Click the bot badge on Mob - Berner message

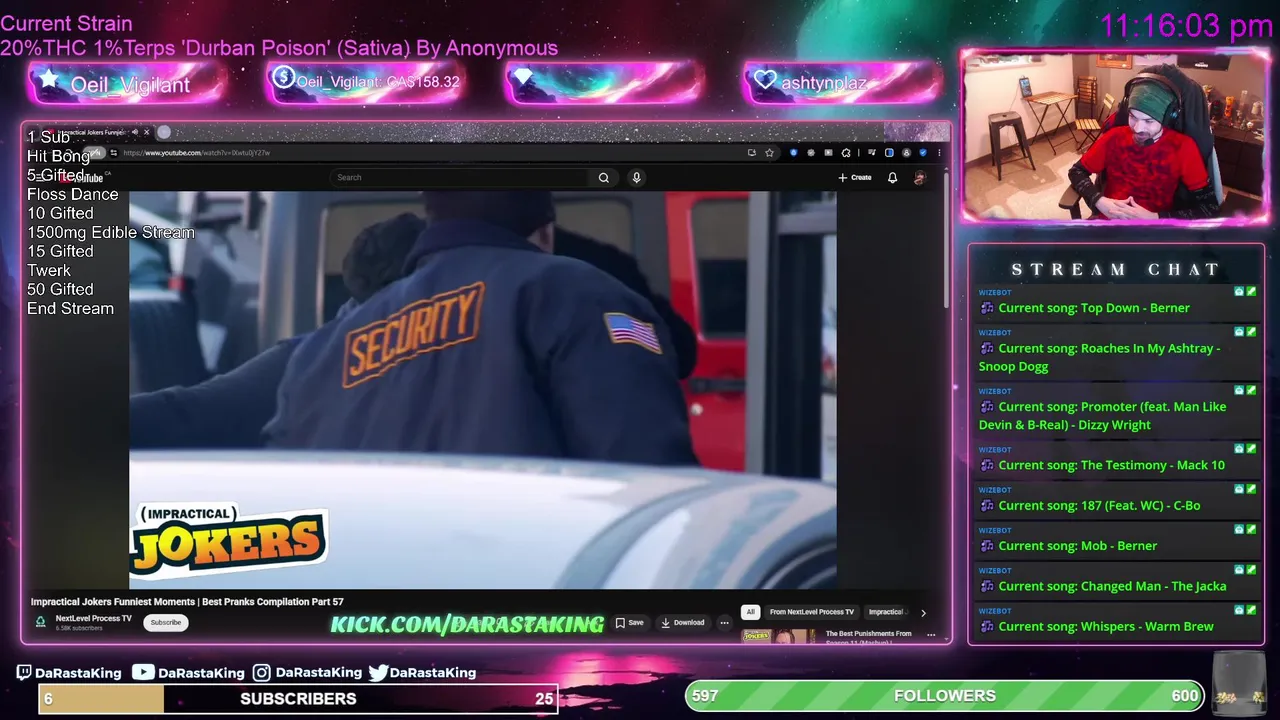(x=1239, y=530)
